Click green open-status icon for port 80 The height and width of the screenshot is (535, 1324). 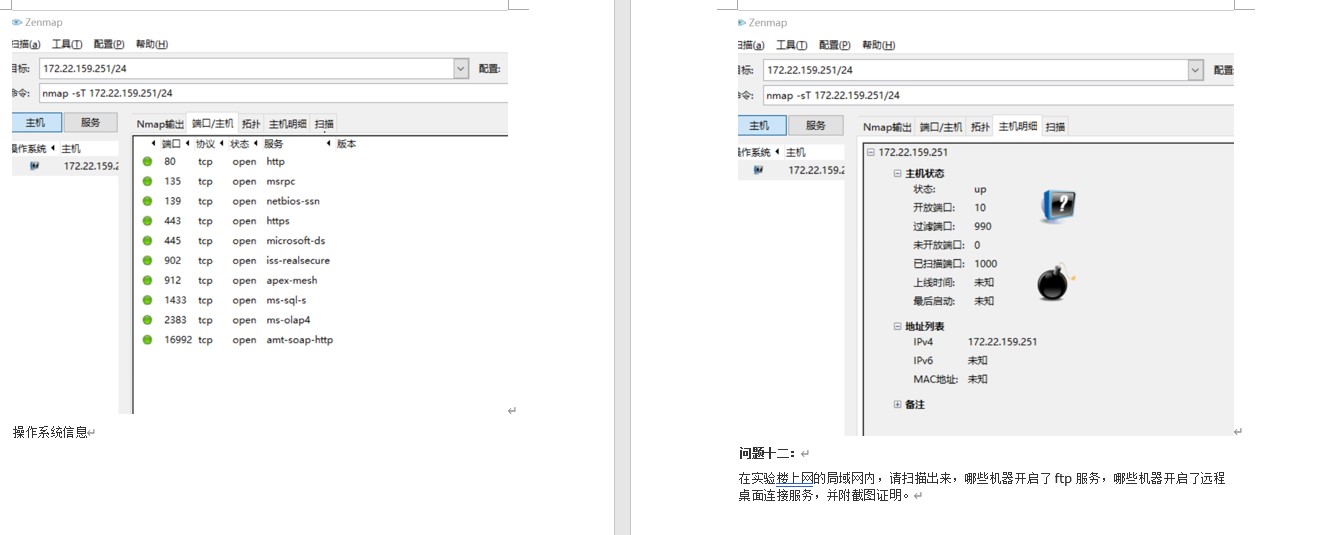click(x=147, y=161)
